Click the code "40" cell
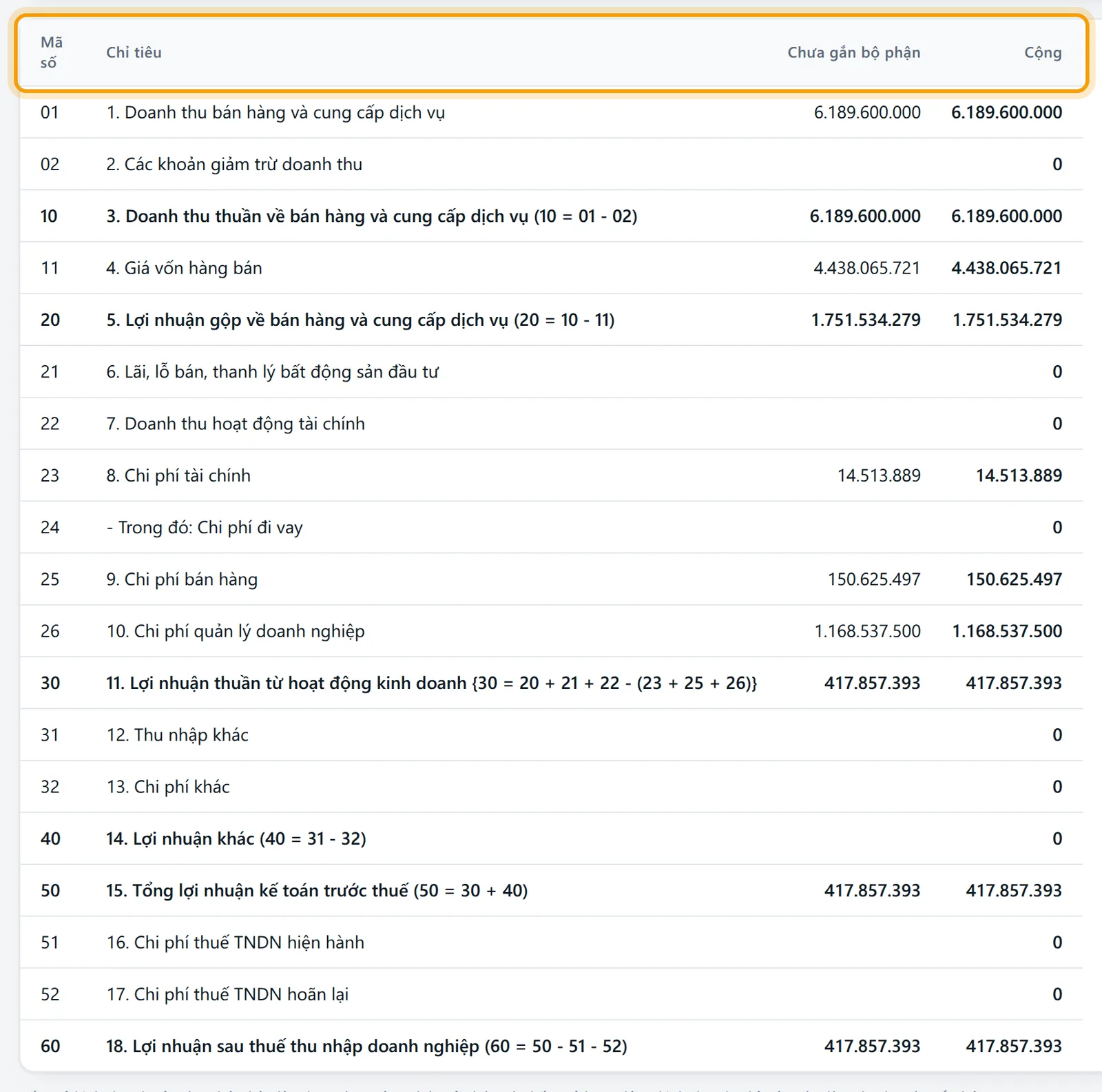The height and width of the screenshot is (1092, 1102). pyautogui.click(x=50, y=838)
